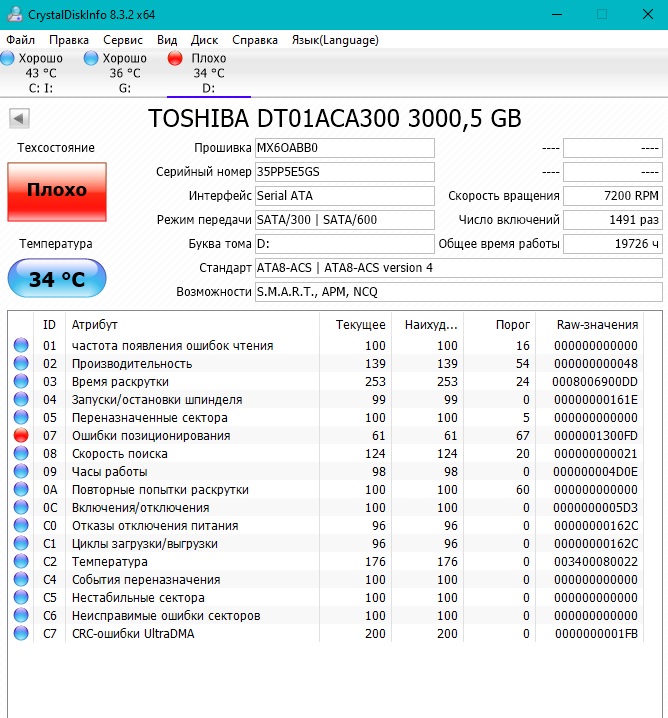Select the D: disk tab marked Плохо
Screen dimensions: 668x718
pyautogui.click(x=209, y=73)
